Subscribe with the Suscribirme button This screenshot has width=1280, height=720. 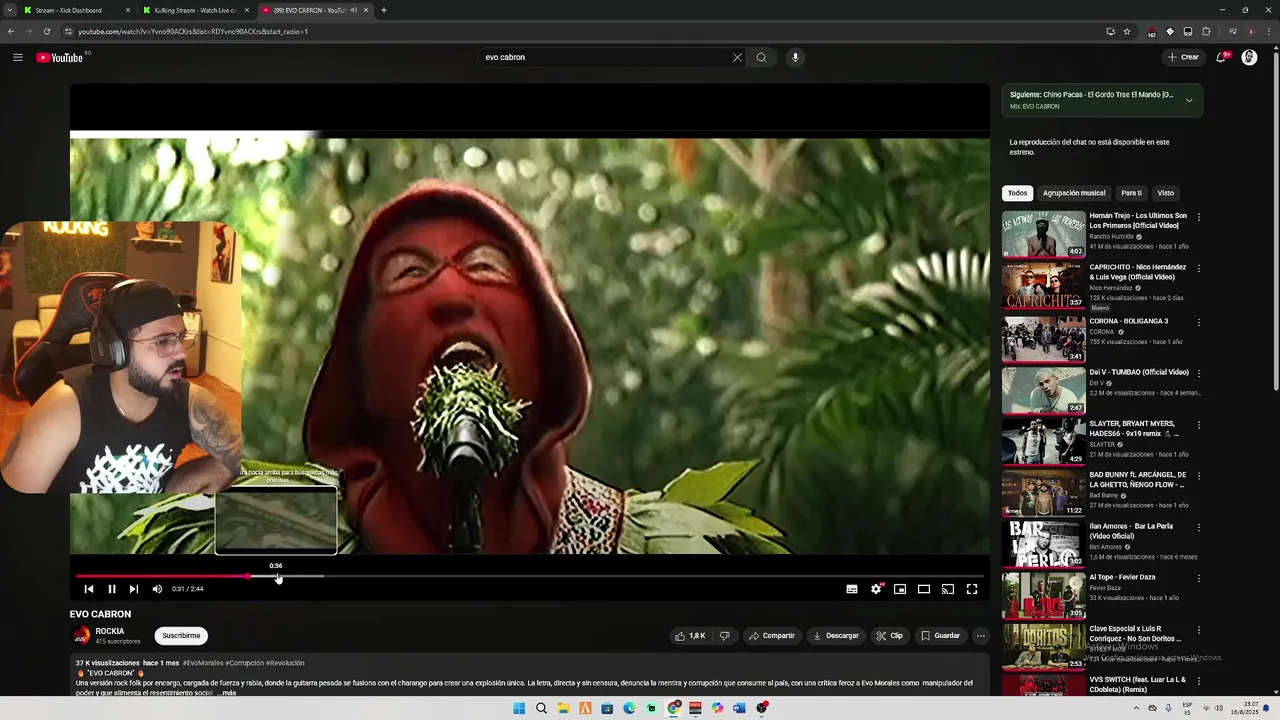click(x=181, y=636)
